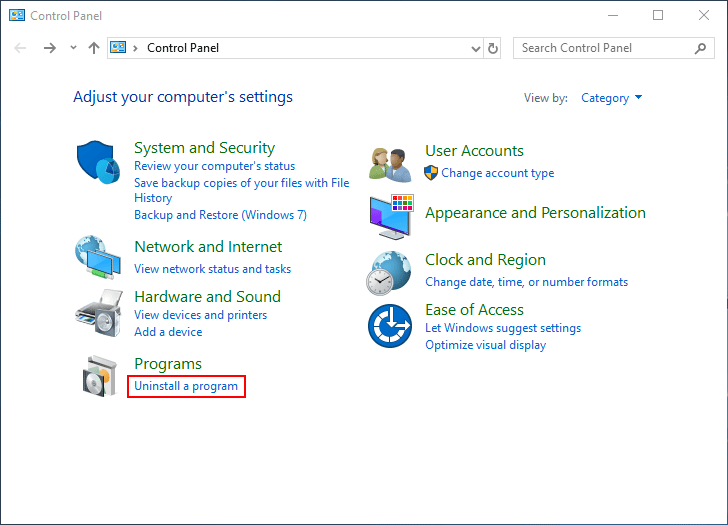The height and width of the screenshot is (525, 728).
Task: Refresh the Control Panel view
Action: coord(493,48)
